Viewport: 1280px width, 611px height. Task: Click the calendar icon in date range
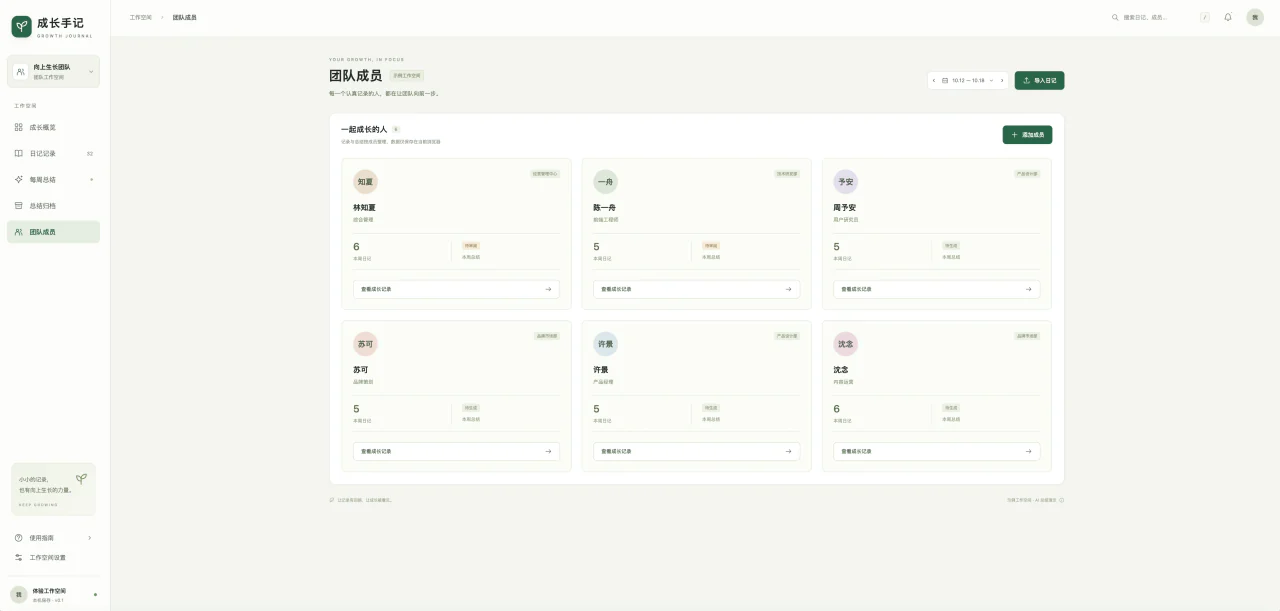[945, 80]
